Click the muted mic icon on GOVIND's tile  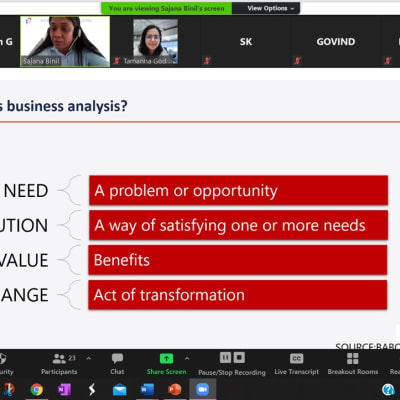[297, 61]
